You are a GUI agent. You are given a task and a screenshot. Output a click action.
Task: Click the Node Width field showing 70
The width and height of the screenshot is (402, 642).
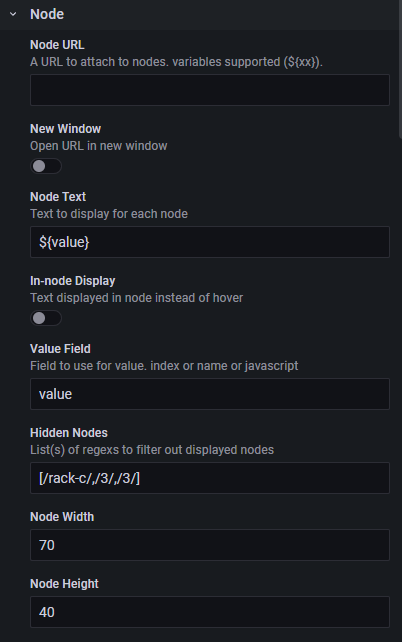coord(210,545)
